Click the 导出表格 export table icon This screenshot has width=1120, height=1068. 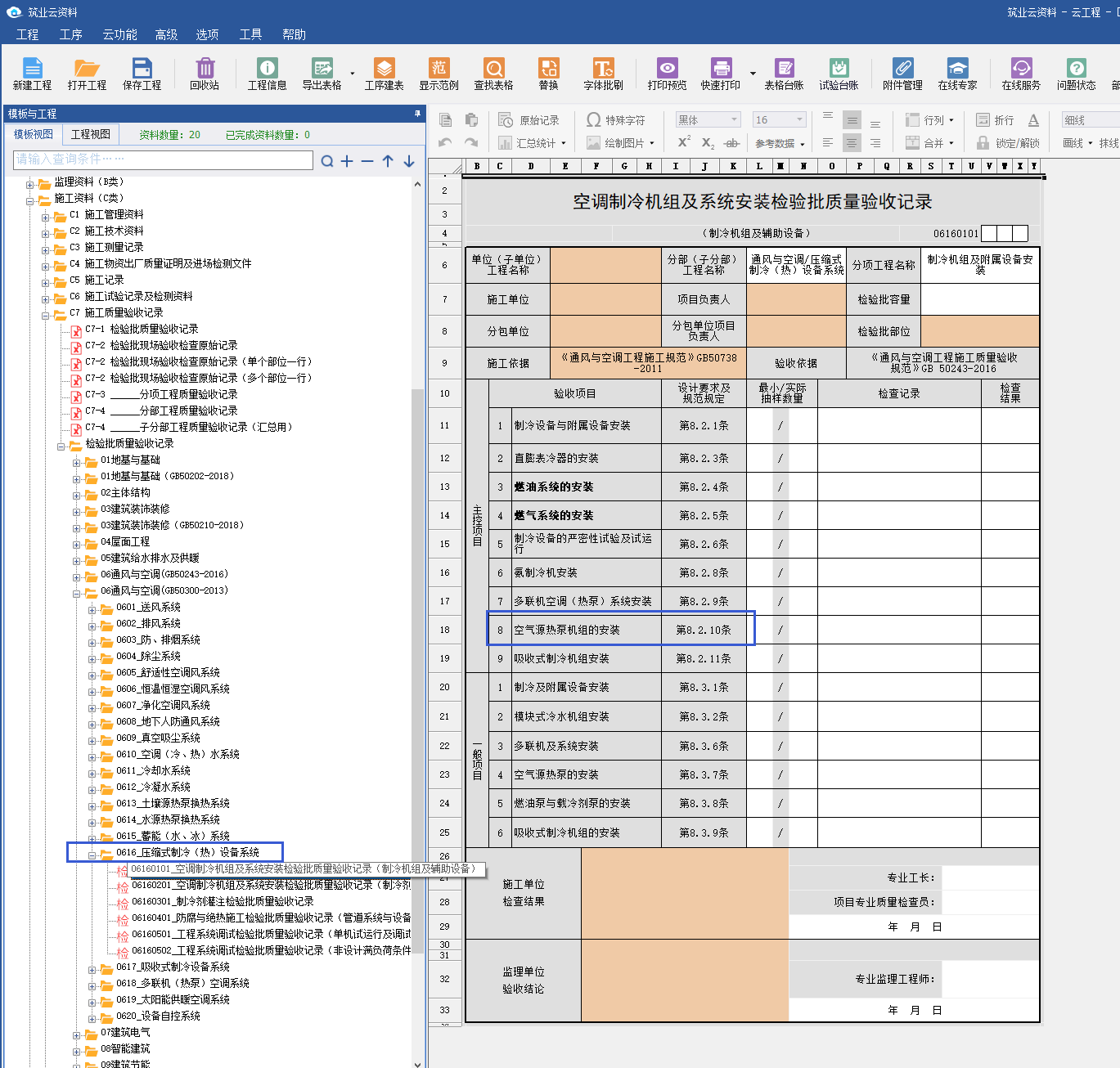point(322,74)
